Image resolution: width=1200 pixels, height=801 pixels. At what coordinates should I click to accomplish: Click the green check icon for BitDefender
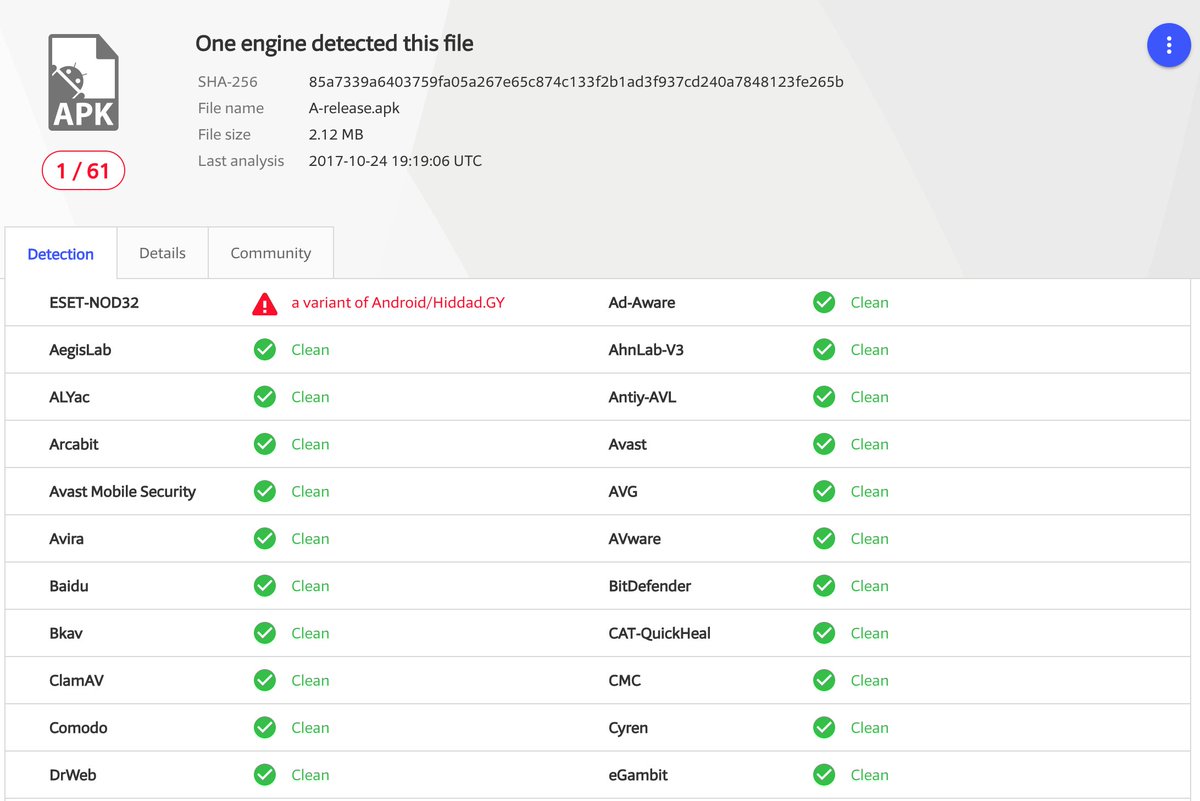point(824,586)
